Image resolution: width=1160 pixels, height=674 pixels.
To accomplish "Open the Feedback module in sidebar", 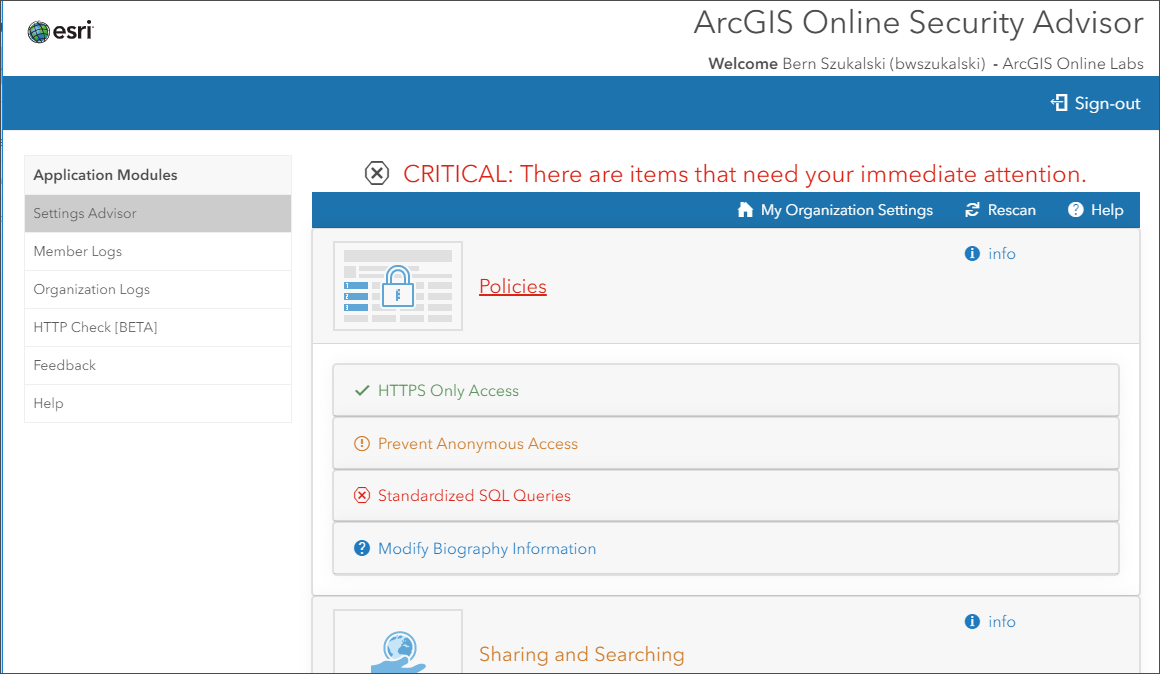I will point(158,365).
